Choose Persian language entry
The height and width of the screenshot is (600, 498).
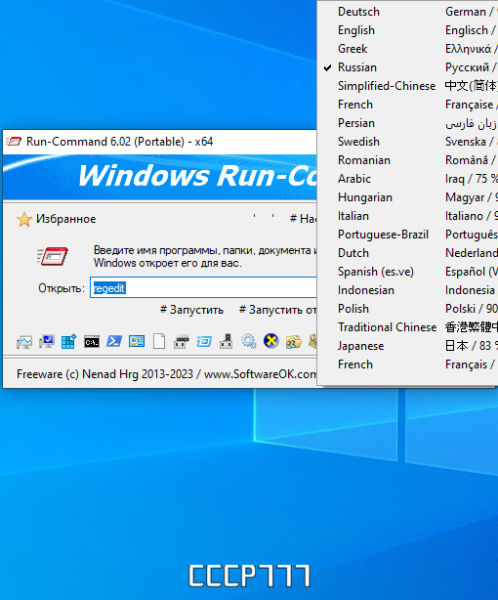[407, 123]
